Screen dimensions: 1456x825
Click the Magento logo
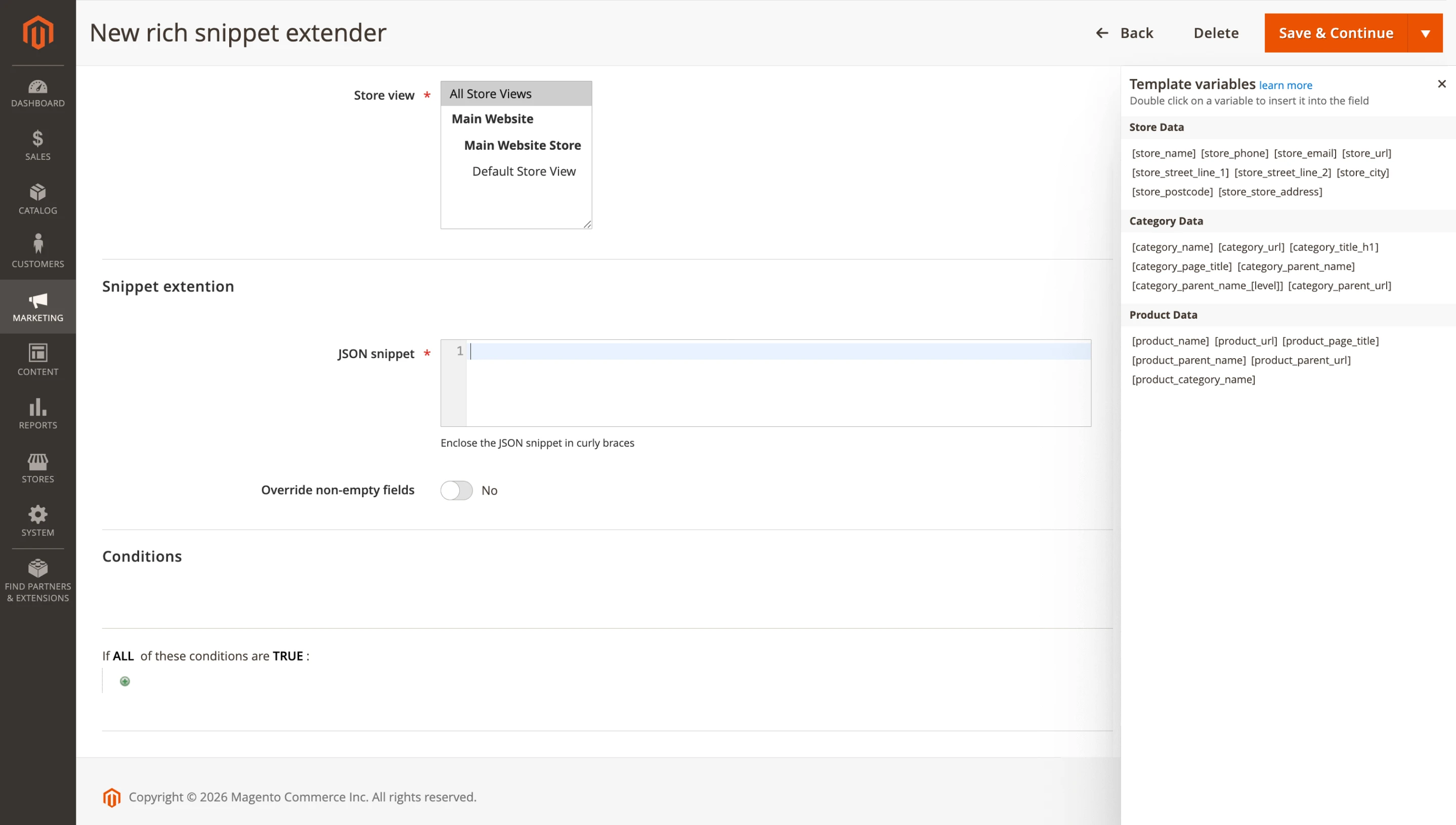(37, 32)
